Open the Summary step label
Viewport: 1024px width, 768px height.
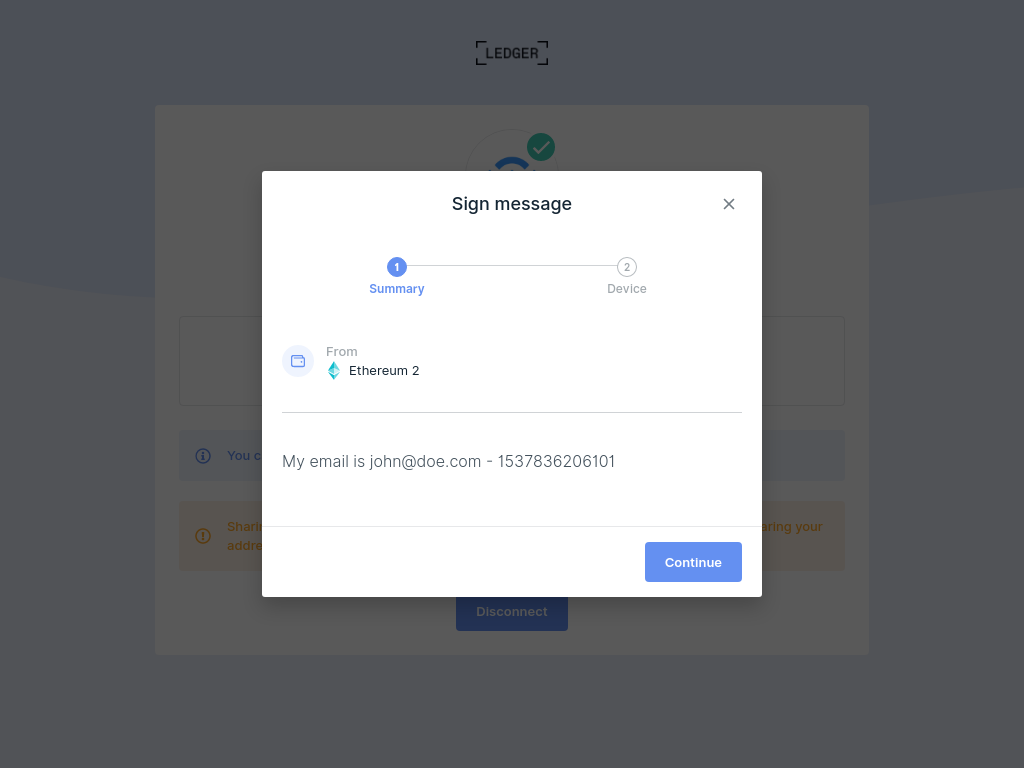(396, 289)
